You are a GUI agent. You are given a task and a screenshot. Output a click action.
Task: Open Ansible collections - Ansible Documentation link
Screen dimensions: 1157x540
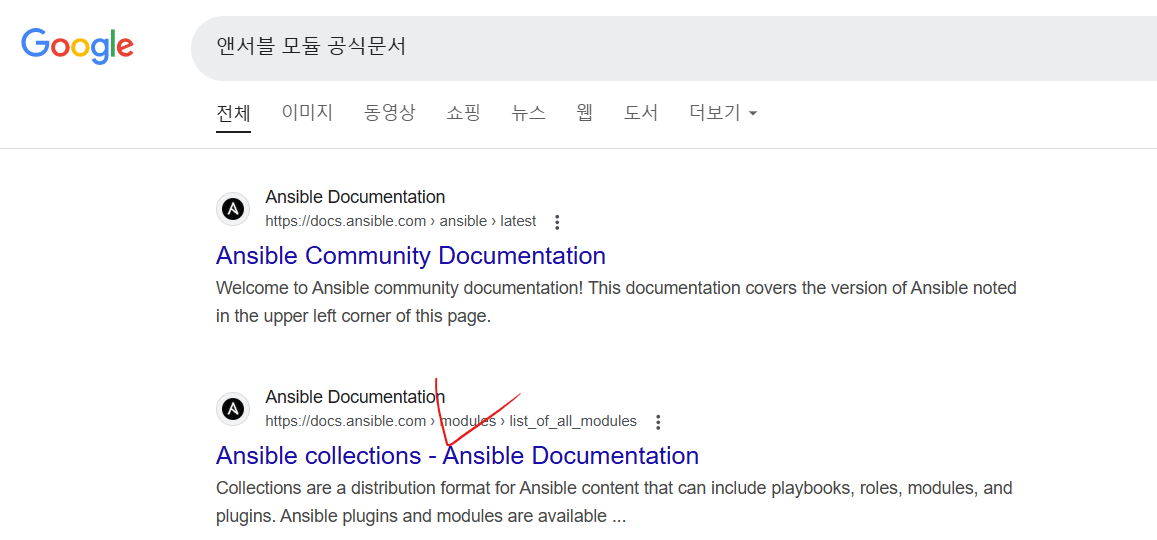pos(457,456)
